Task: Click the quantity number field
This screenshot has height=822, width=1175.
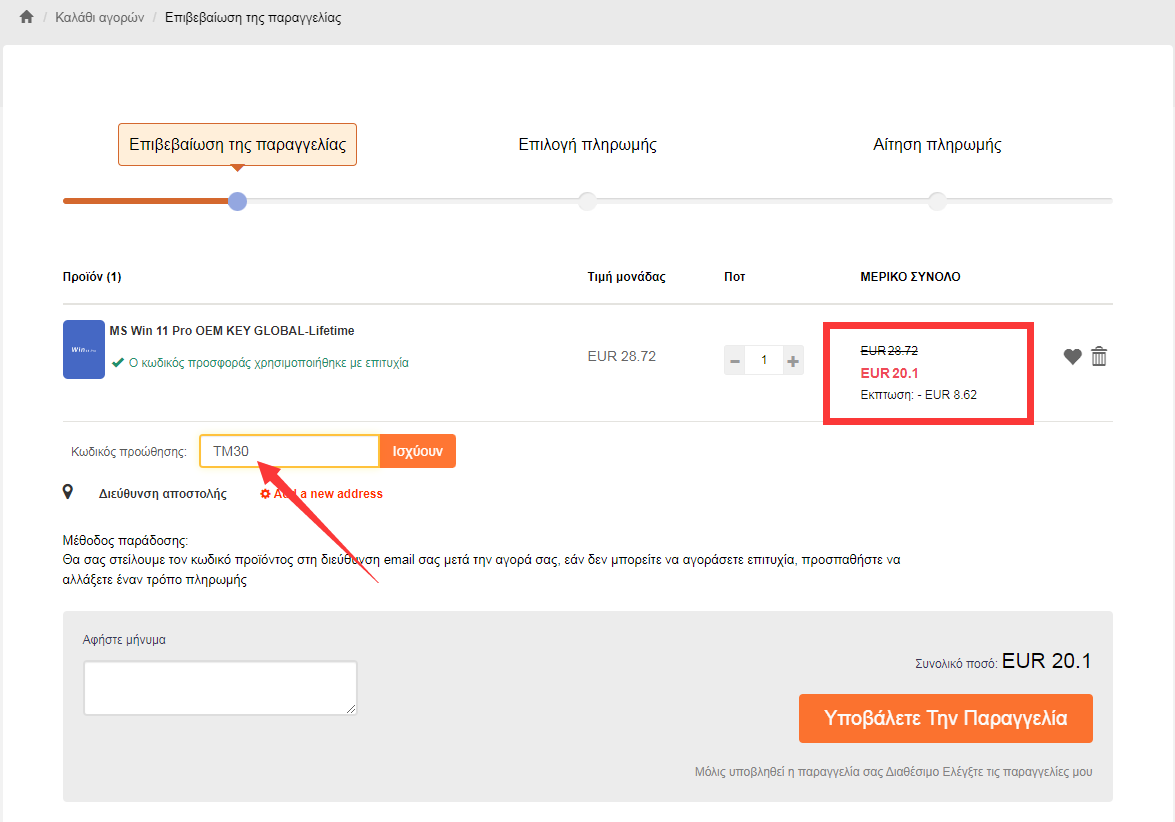Action: [764, 360]
